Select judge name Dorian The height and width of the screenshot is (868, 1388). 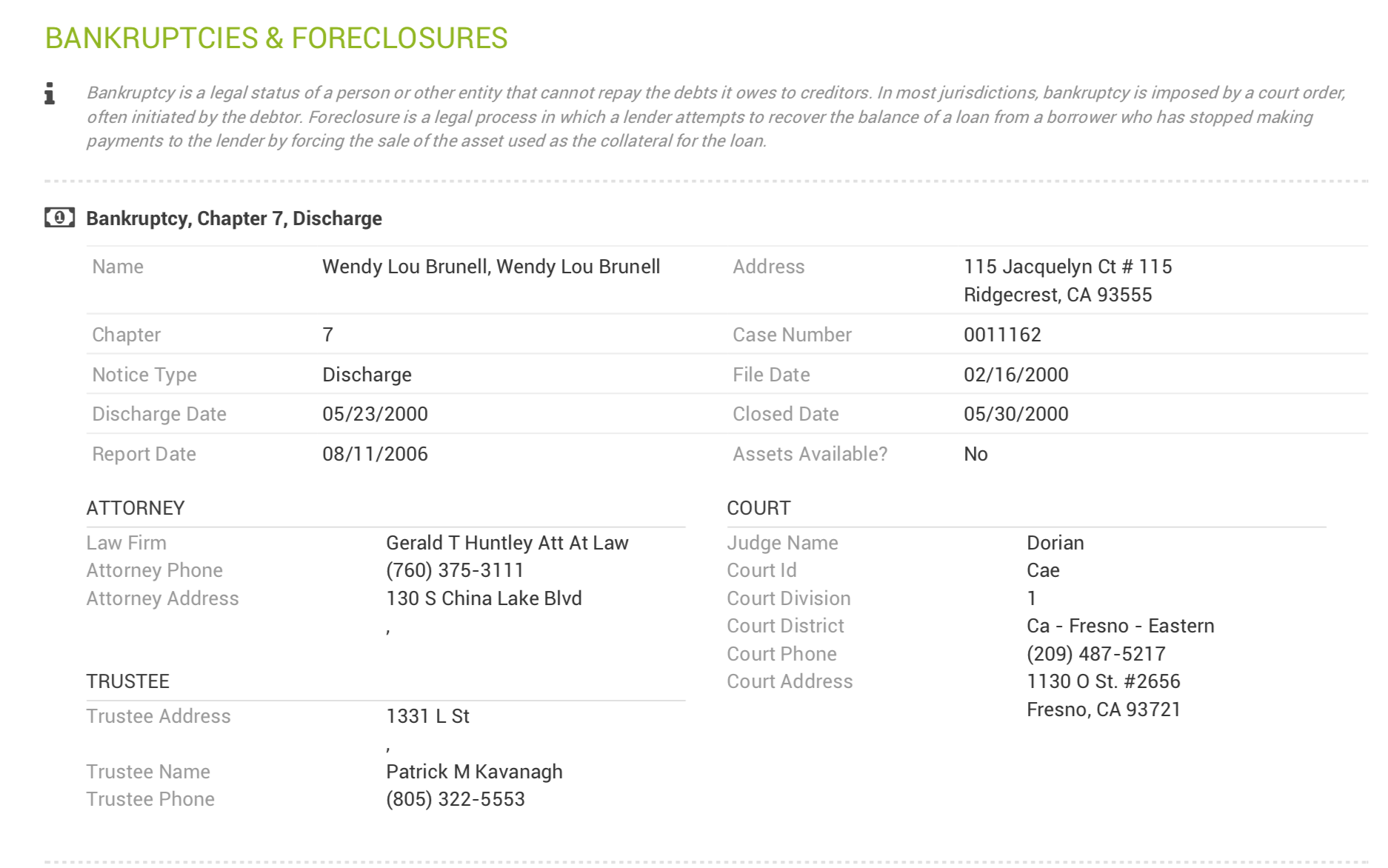tap(1055, 543)
